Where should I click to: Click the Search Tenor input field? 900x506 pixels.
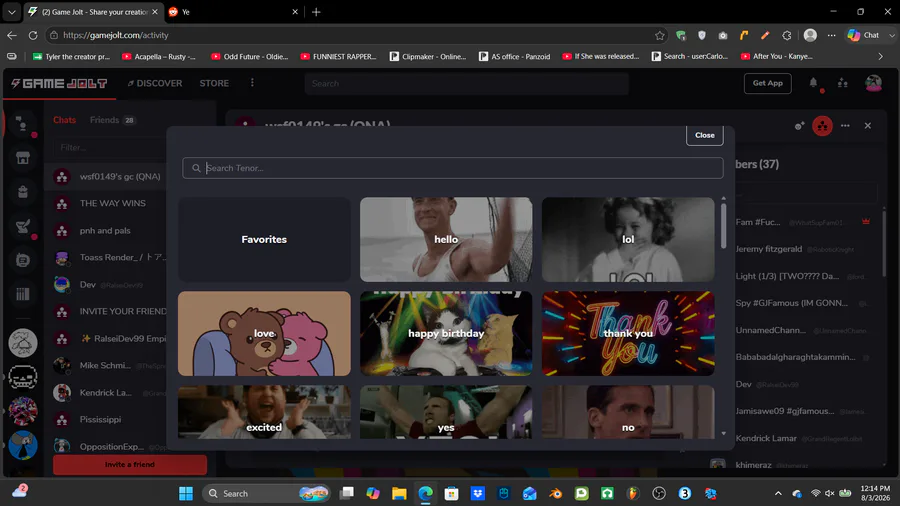pyautogui.click(x=453, y=168)
